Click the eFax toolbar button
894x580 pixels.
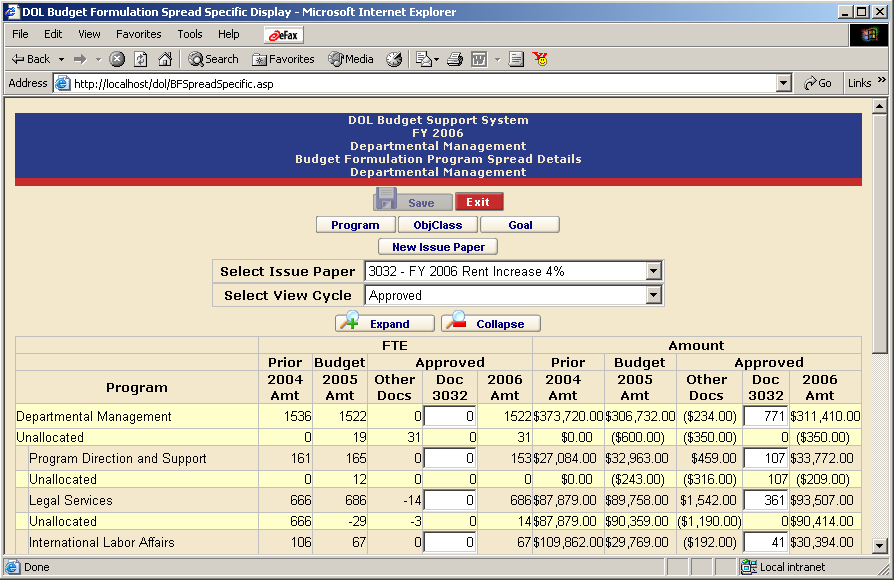click(283, 34)
